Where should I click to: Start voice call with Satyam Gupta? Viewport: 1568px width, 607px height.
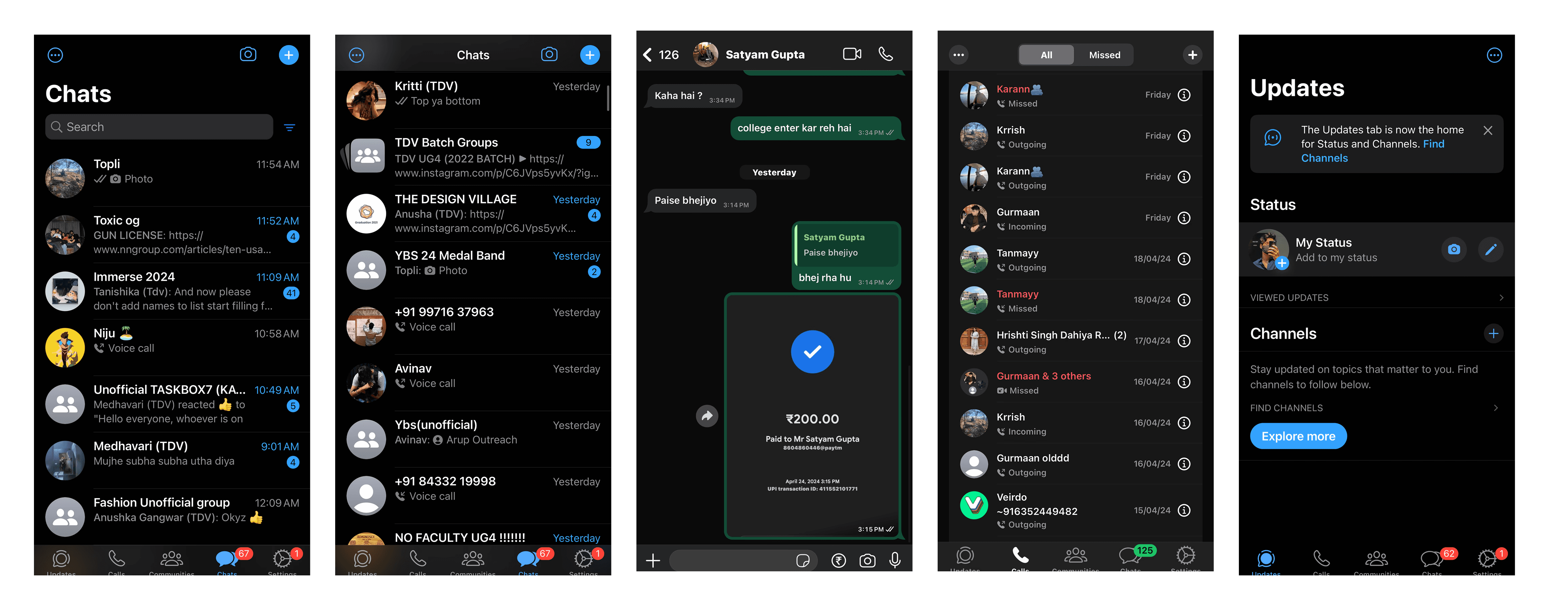(x=886, y=54)
